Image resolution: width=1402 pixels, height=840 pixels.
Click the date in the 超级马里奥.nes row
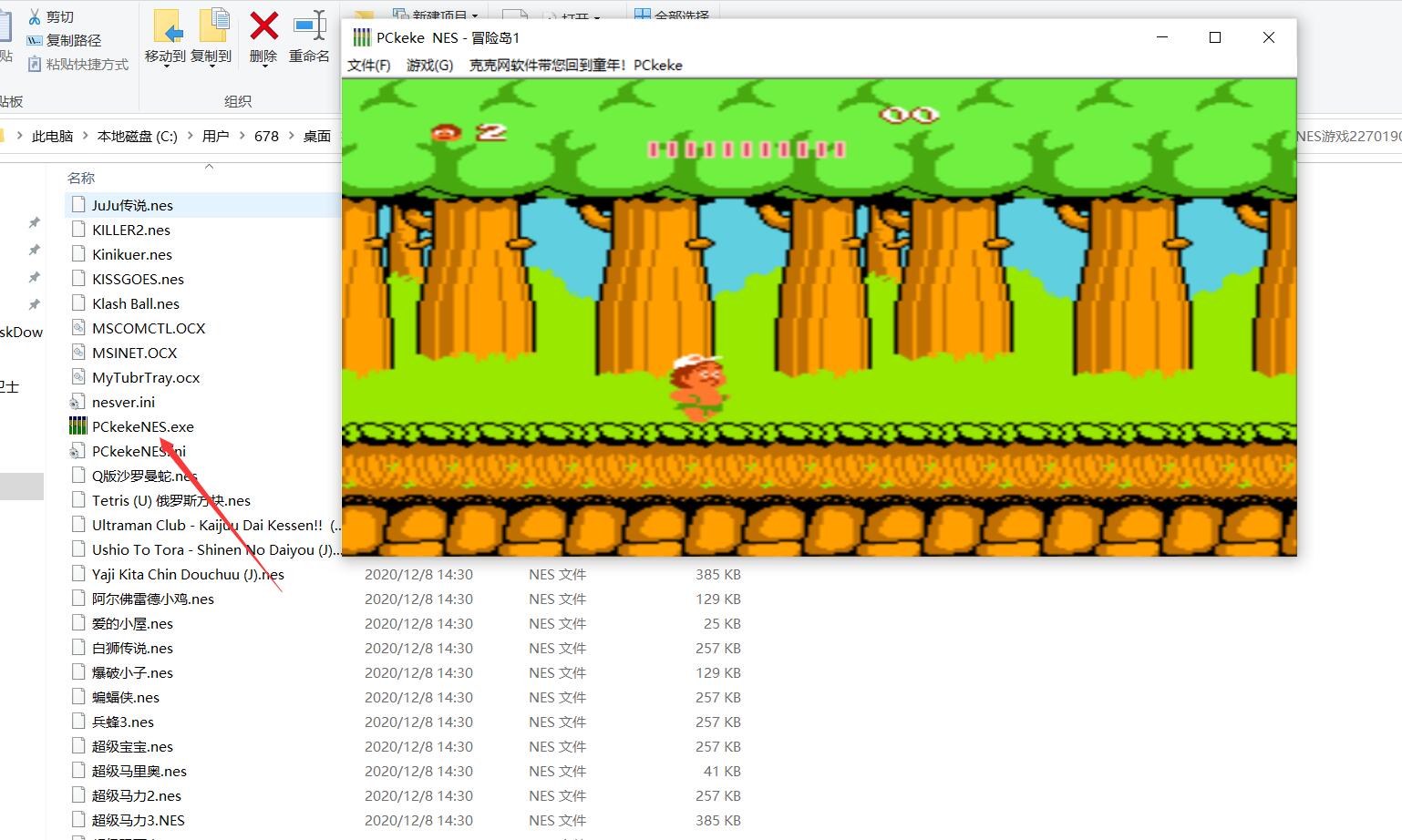[x=418, y=772]
